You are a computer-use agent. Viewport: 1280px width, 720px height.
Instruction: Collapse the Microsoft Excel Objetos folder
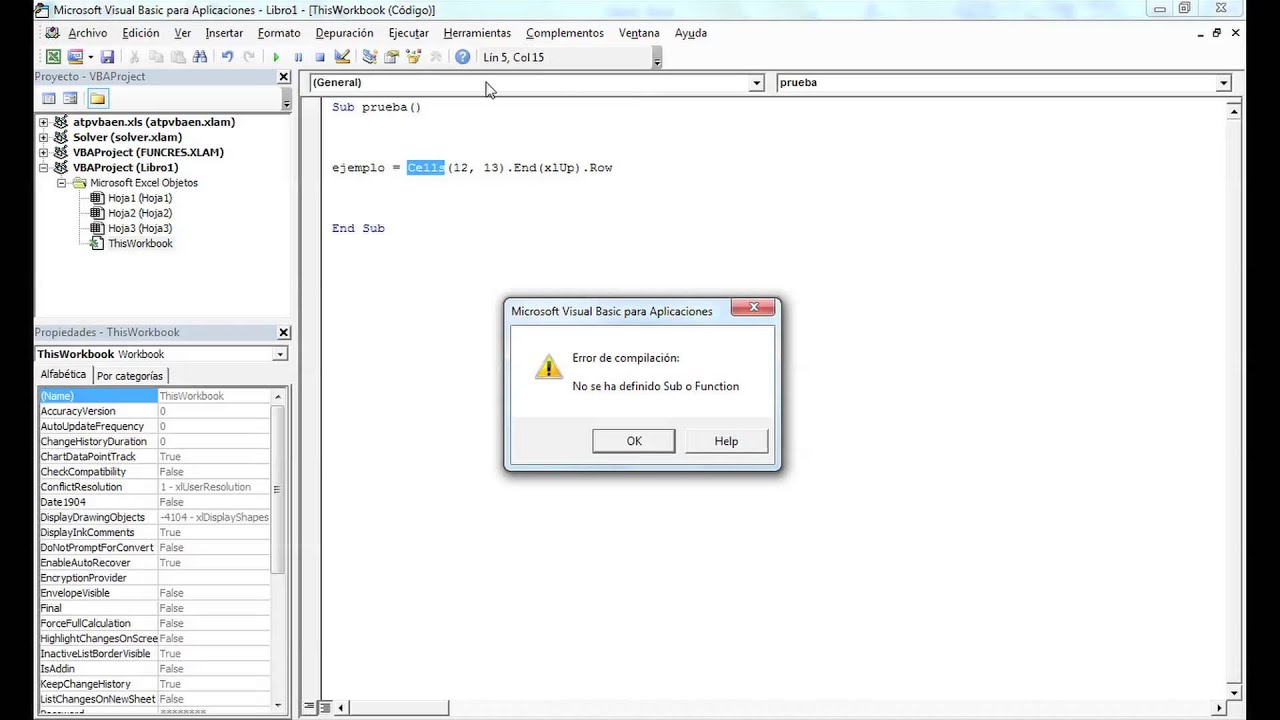click(x=61, y=183)
